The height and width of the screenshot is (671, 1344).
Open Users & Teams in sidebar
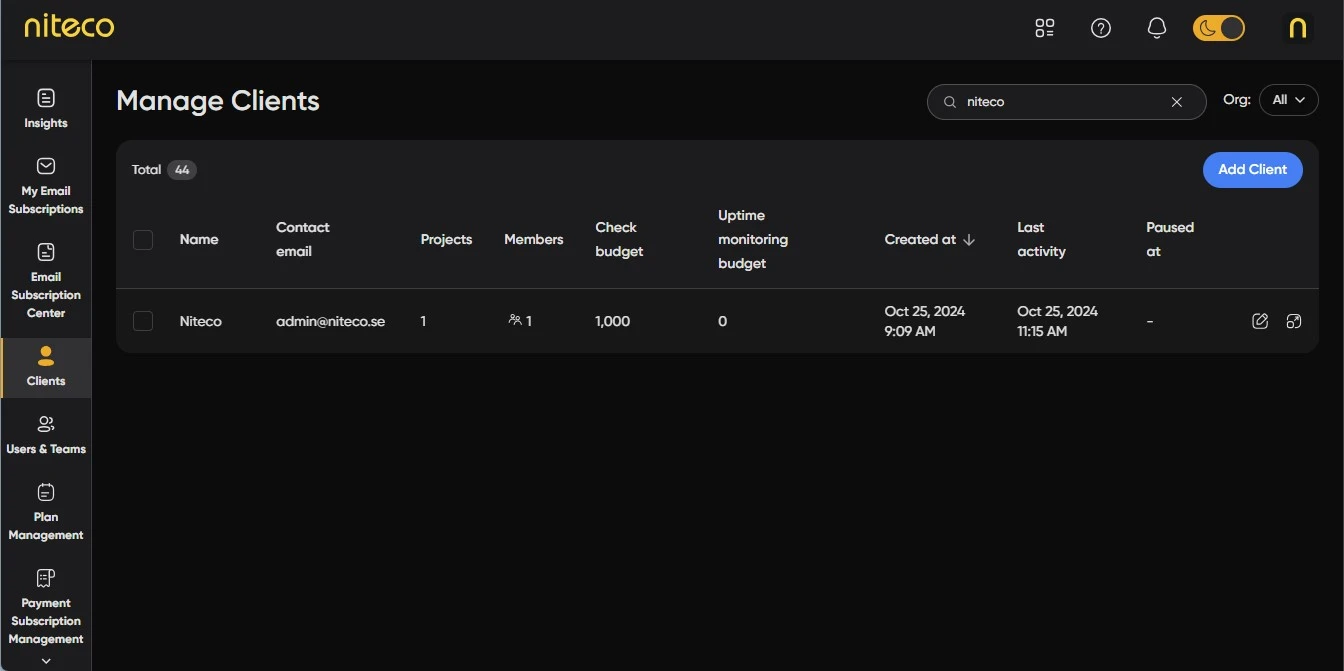tap(46, 435)
